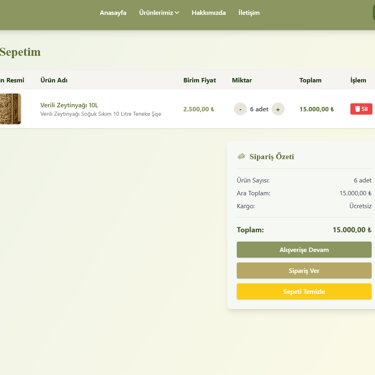Screen dimensions: 375x375
Task: Delete item with red Sil button
Action: pos(361,109)
